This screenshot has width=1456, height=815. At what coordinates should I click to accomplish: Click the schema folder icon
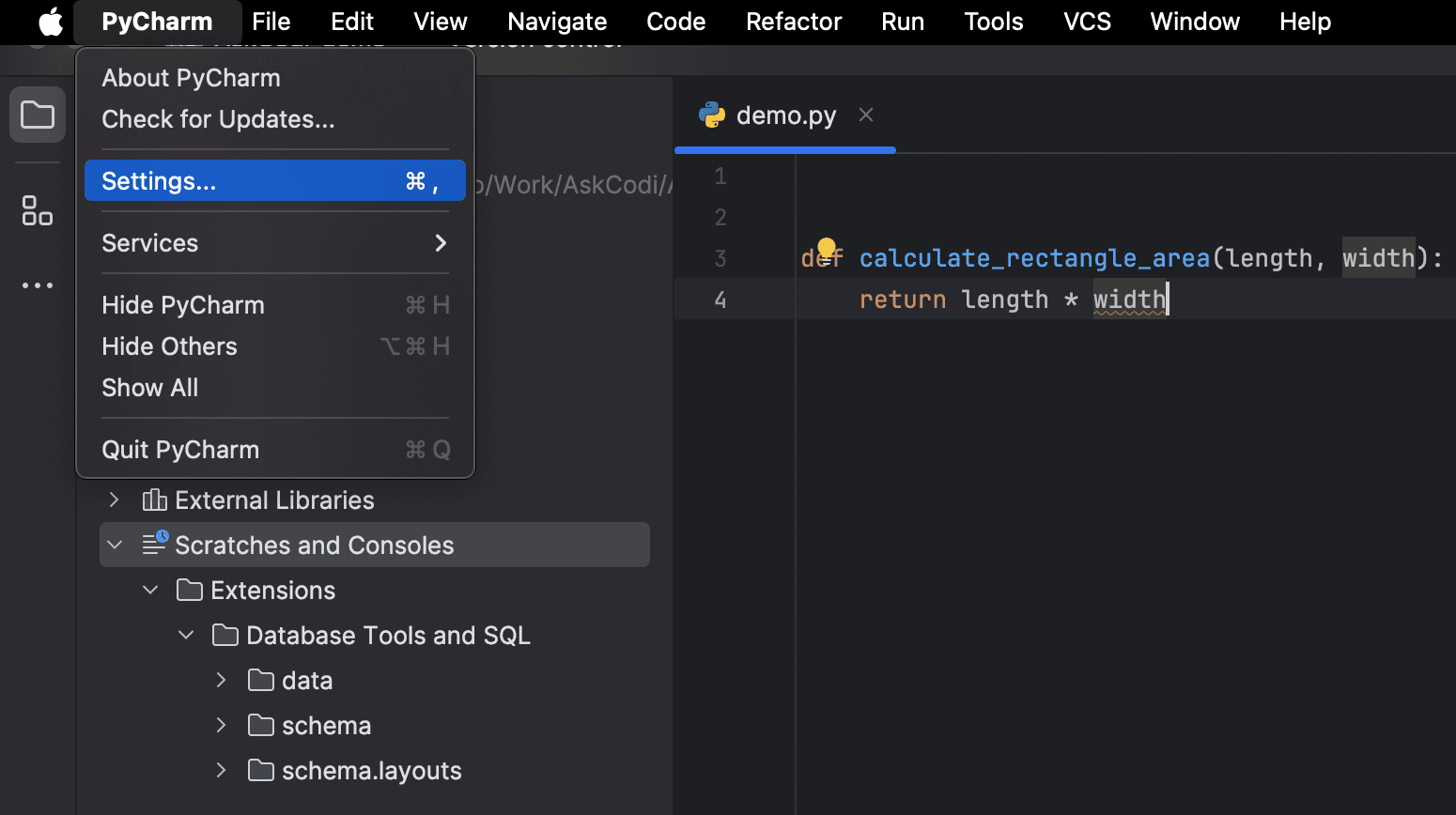261,725
